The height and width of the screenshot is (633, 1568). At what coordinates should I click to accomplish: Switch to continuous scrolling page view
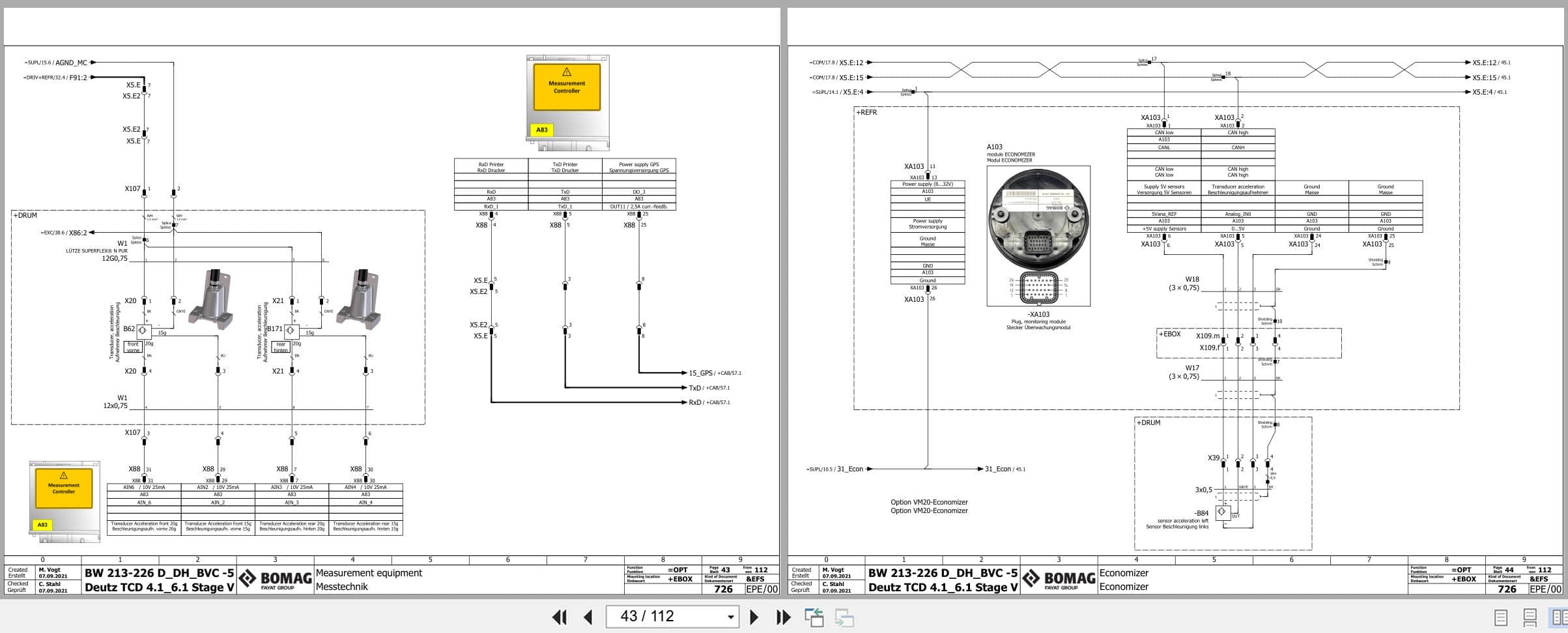click(1530, 617)
